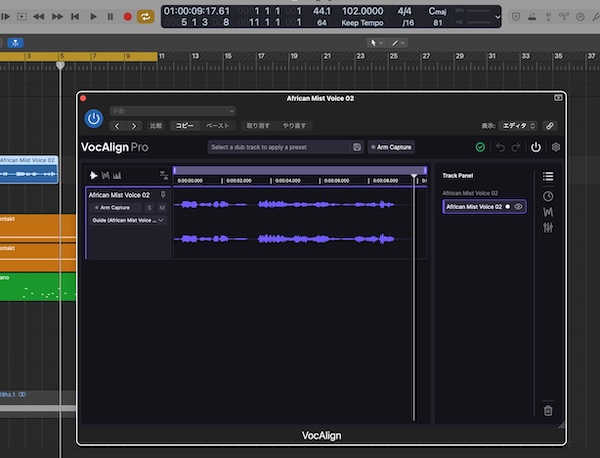Go to next plugin preset

coord(134,126)
